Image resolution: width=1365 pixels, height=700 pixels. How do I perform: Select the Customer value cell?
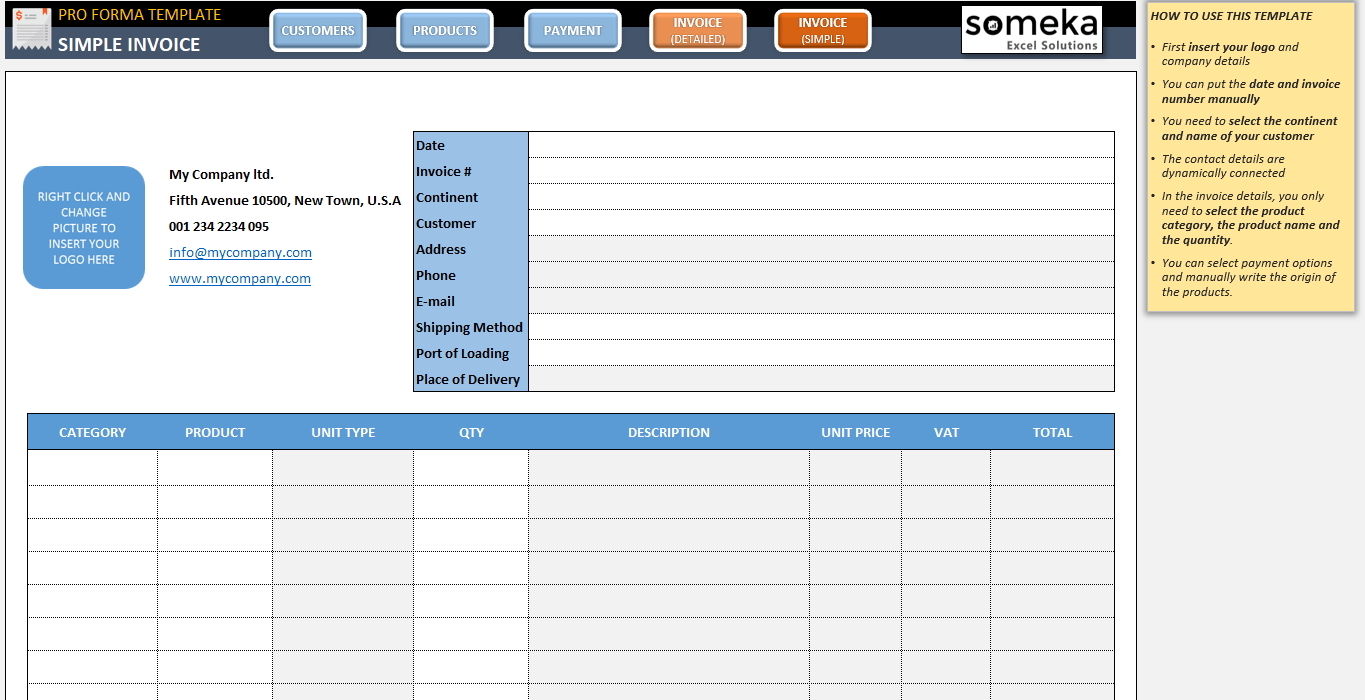tap(821, 223)
